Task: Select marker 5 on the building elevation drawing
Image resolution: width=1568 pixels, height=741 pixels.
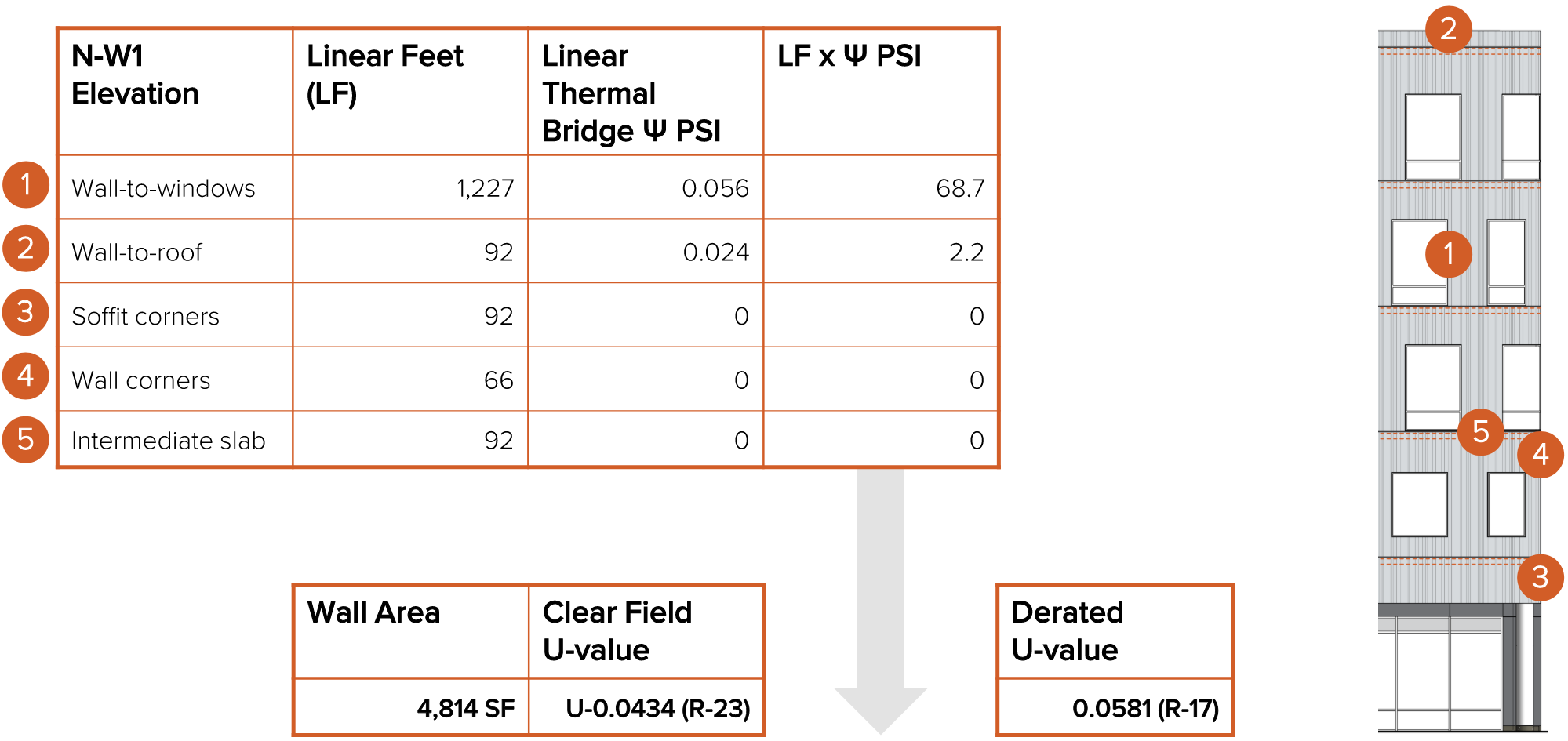Action: (x=1480, y=431)
